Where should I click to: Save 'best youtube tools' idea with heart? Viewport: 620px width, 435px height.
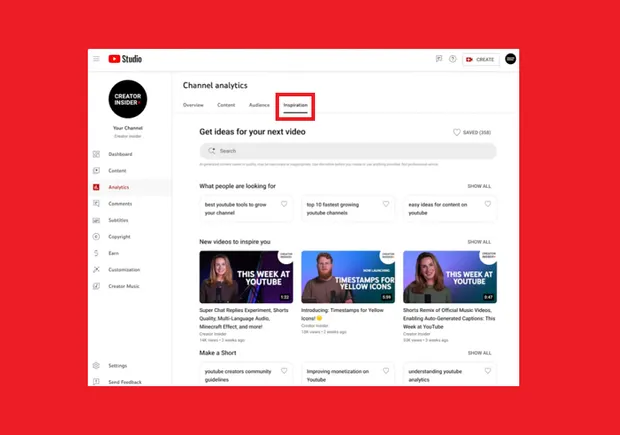pyautogui.click(x=284, y=204)
